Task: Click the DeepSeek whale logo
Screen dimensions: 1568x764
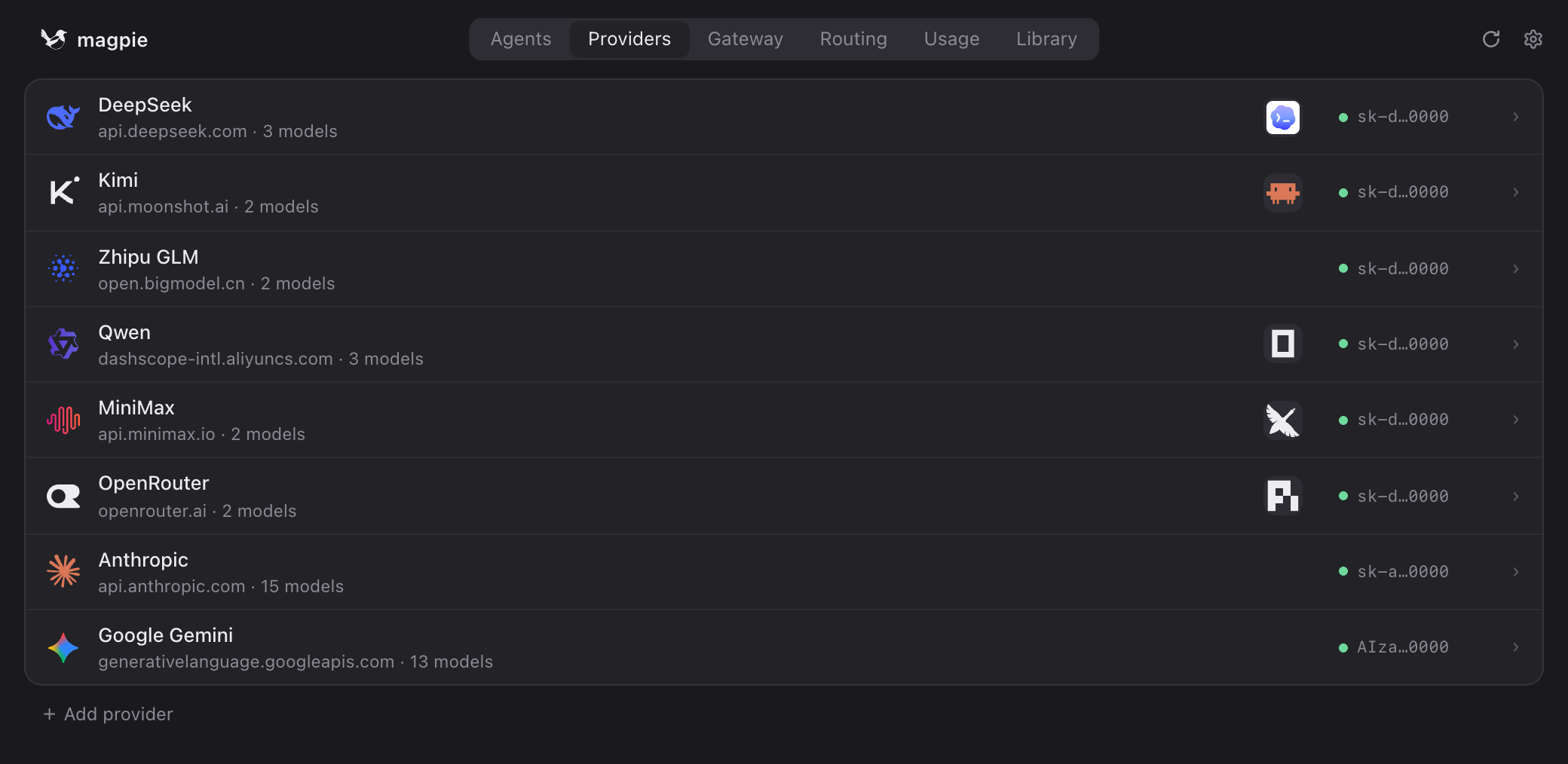Action: pos(63,117)
